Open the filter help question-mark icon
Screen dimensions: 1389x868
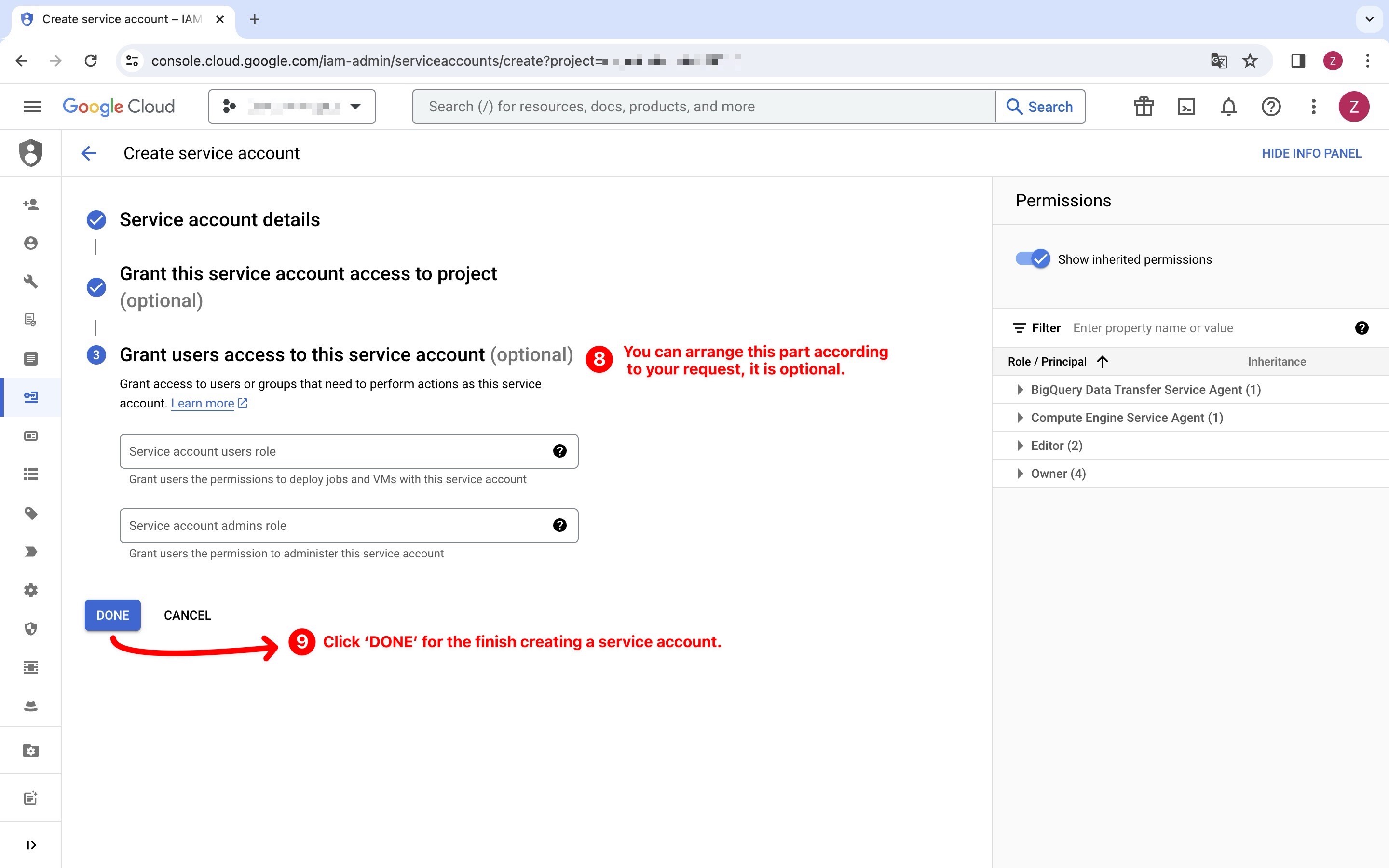point(1362,328)
